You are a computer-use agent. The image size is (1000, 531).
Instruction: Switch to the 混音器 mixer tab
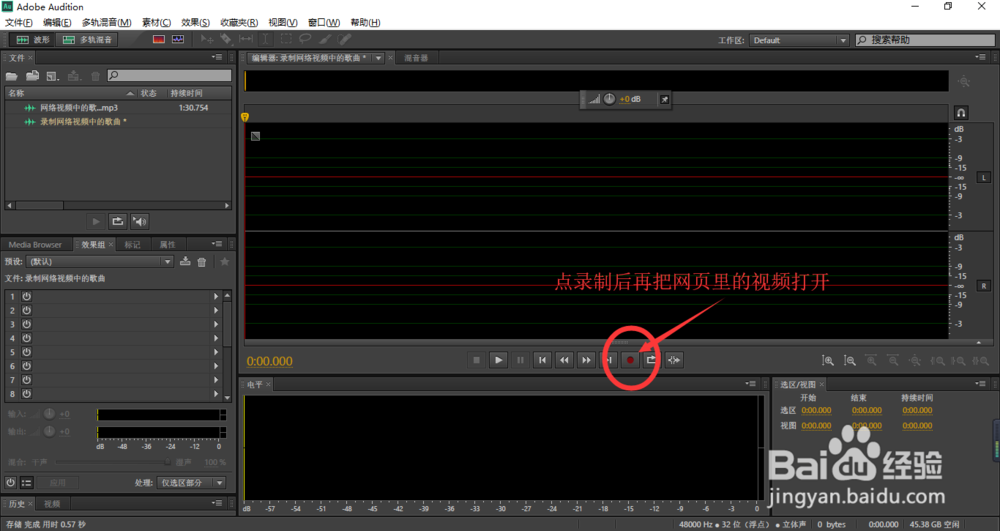tap(416, 58)
